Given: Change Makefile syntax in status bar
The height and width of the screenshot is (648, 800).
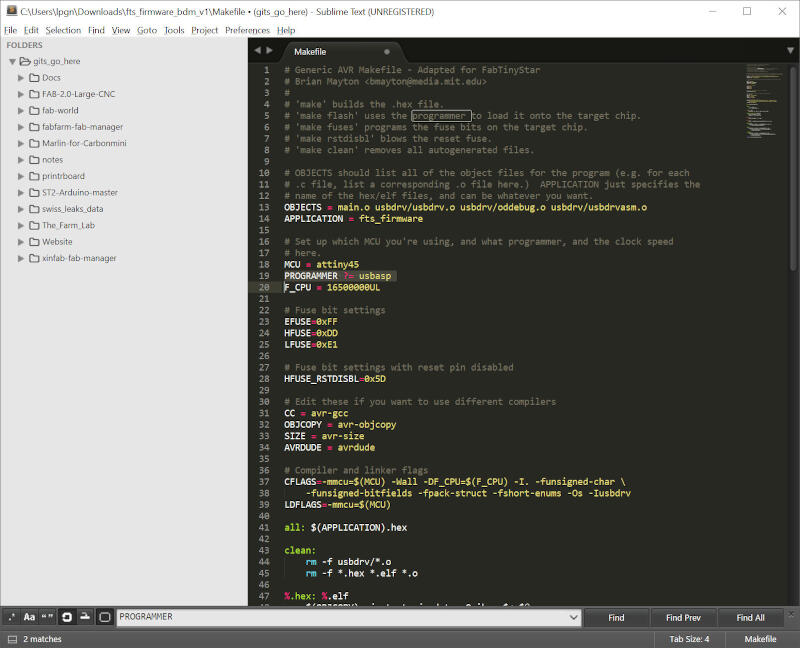Looking at the screenshot, I should 760,639.
